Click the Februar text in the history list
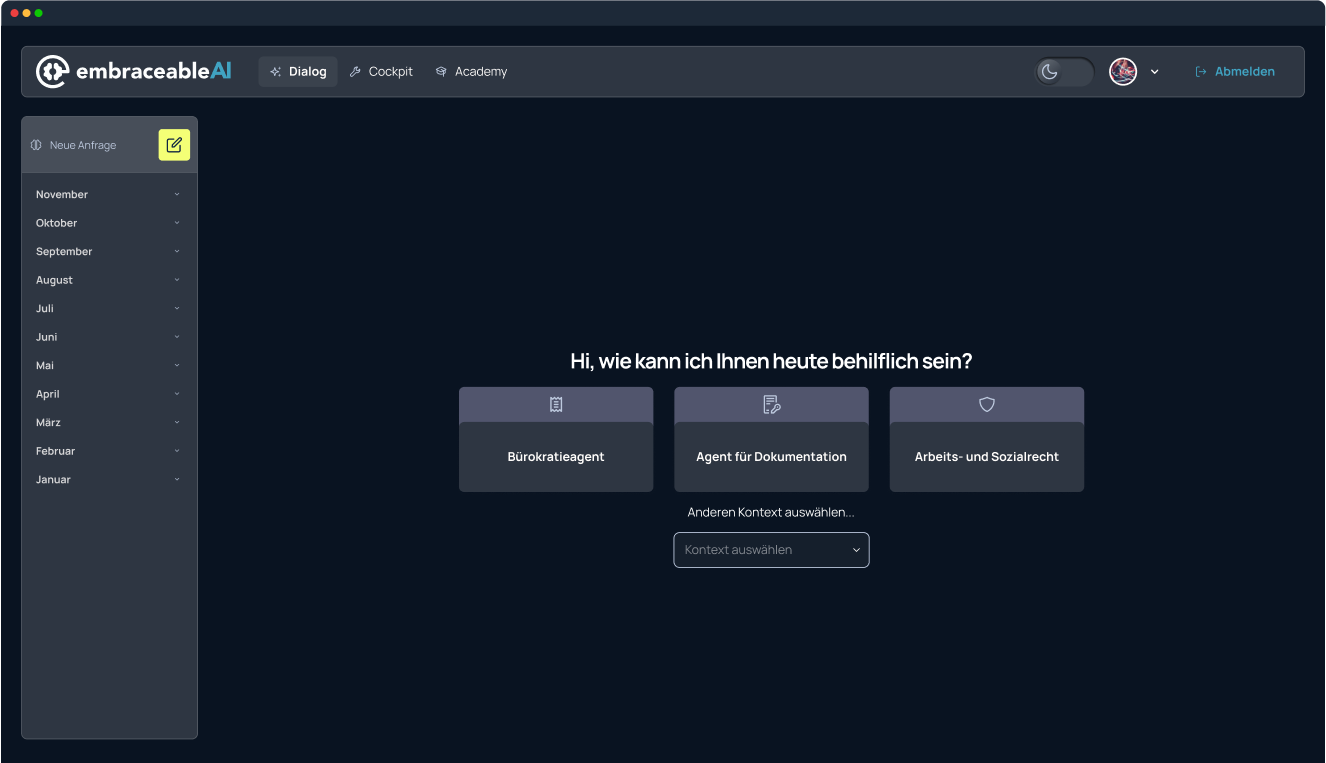 55,451
